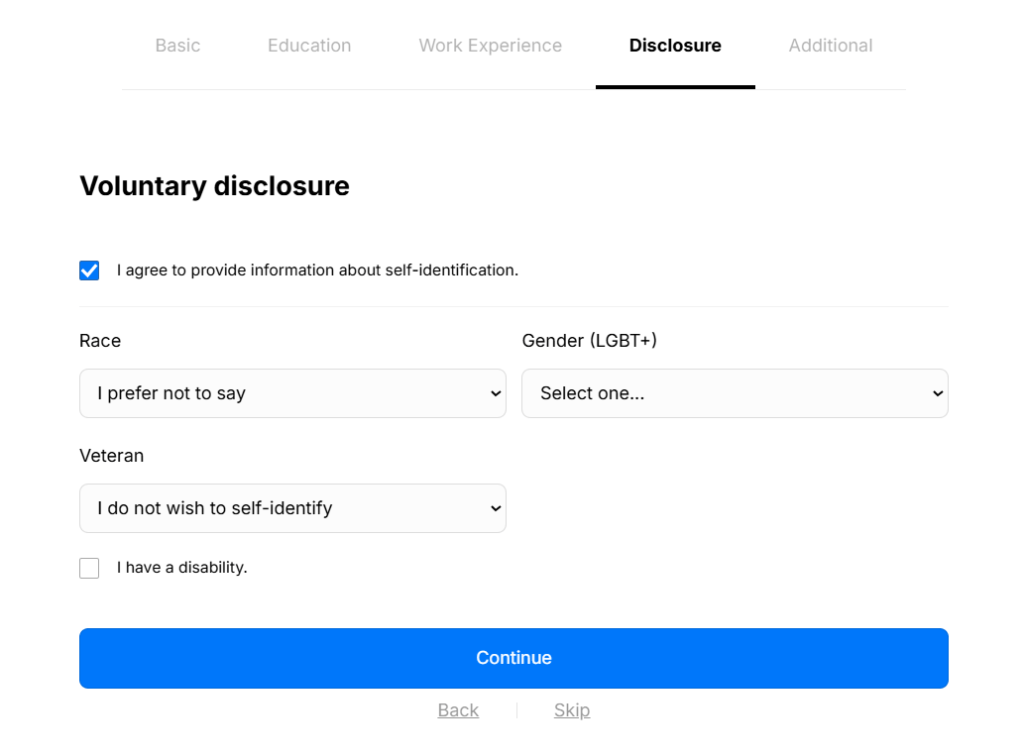Click the 'I have a disability.' label text
The width and height of the screenshot is (1024, 756).
coord(182,568)
